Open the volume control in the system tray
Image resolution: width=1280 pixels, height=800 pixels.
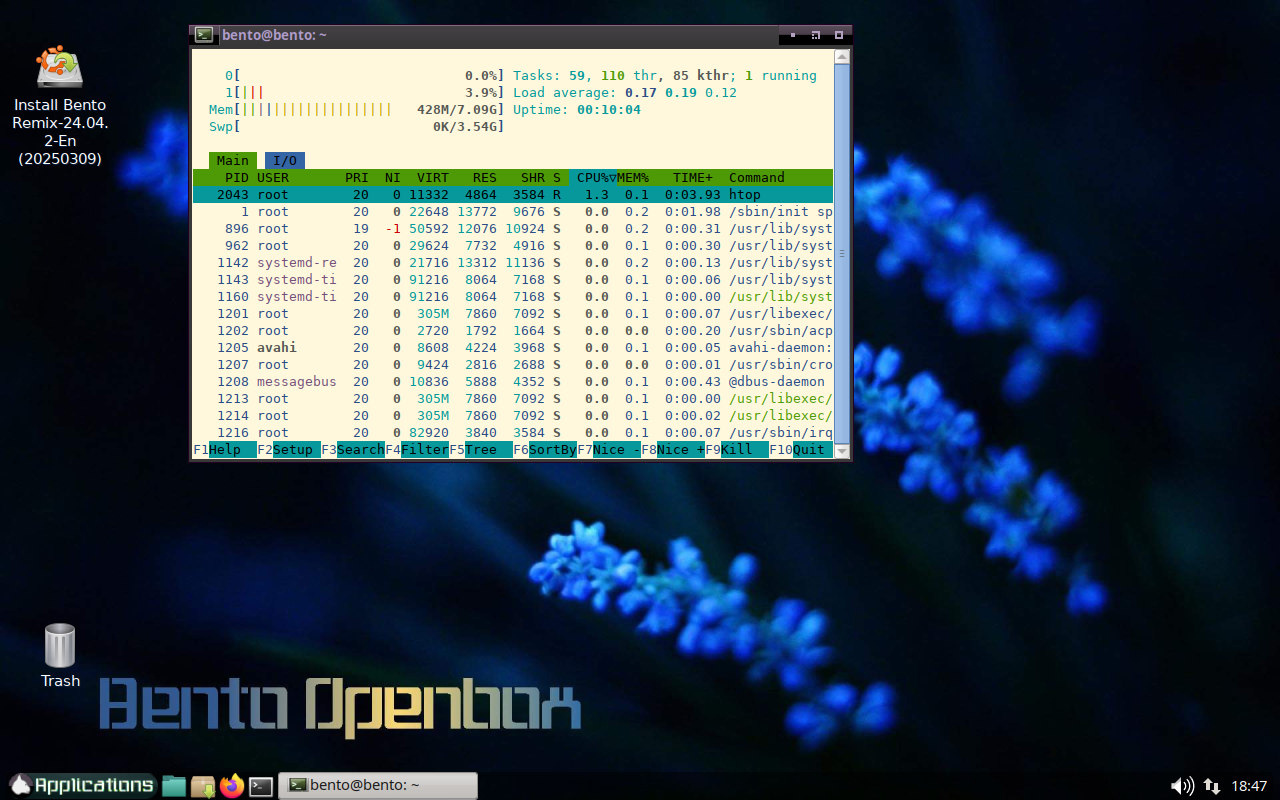(1183, 786)
